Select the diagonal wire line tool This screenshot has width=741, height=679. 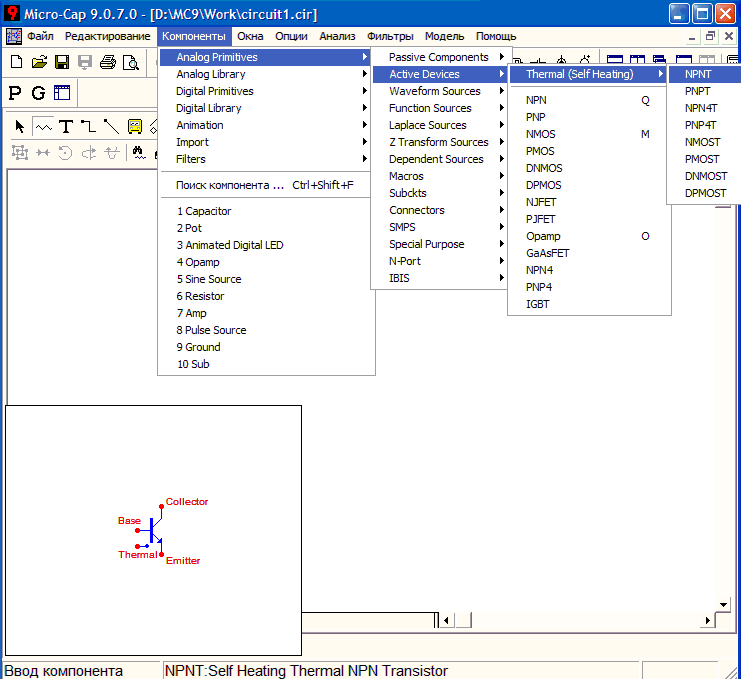point(112,127)
